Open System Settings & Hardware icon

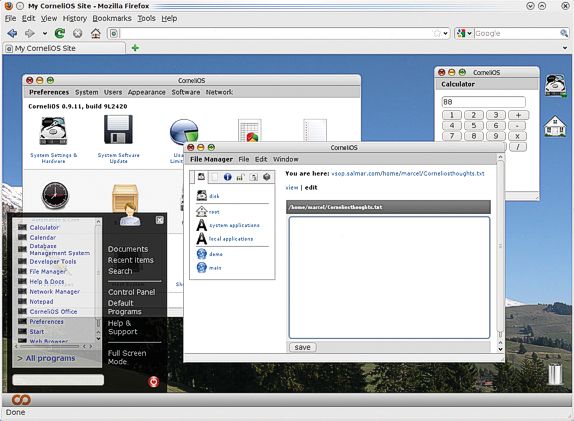coord(53,131)
